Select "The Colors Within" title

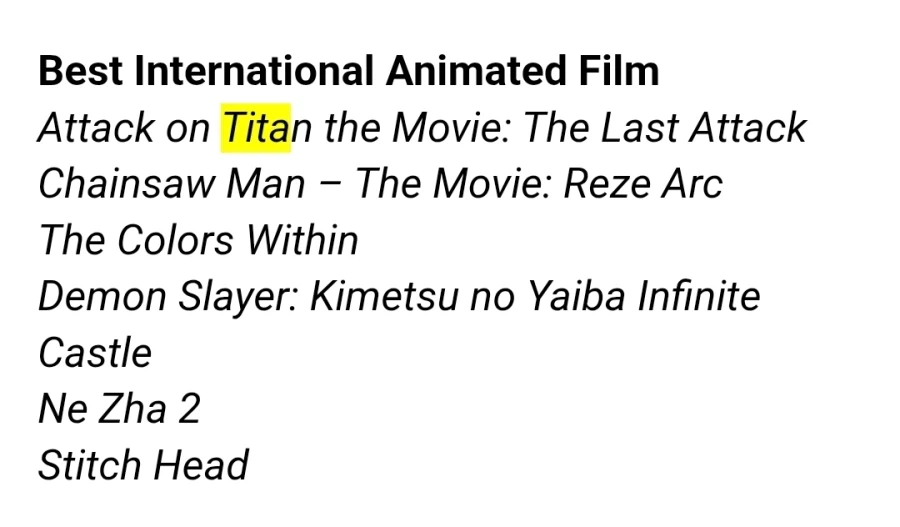197,240
